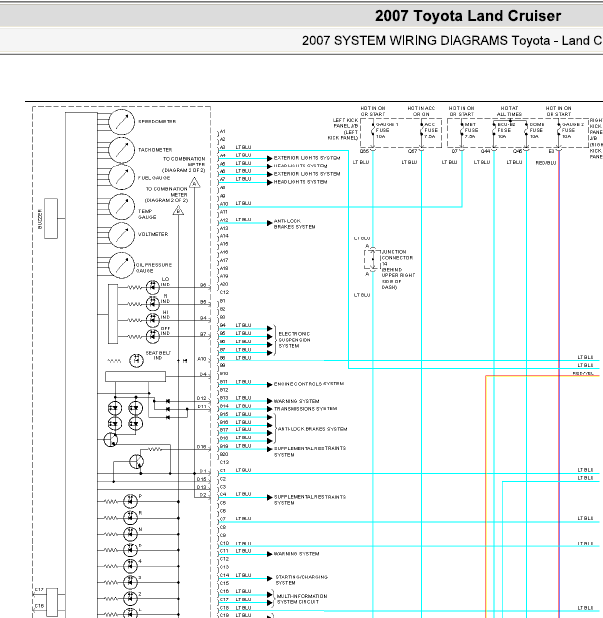Click the OFF IND LED symbol
The width and height of the screenshot is (603, 618).
coord(153,336)
